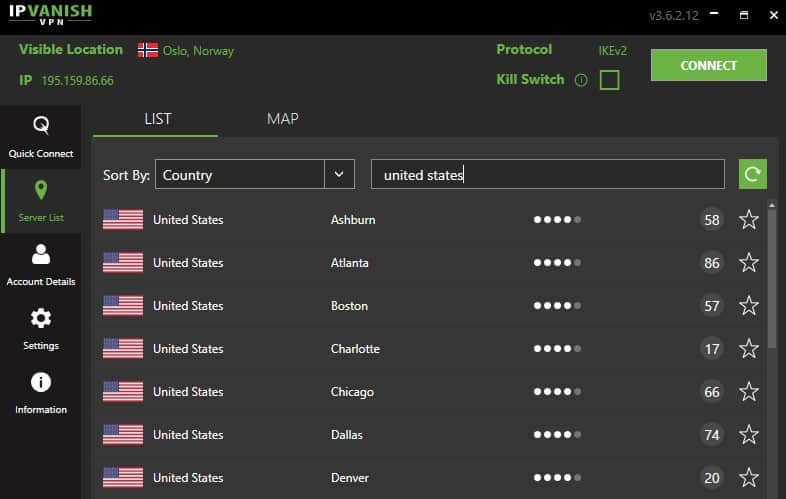Viewport: 786px width, 499px height.
Task: Select the Charlotte city name
Action: [x=355, y=349]
